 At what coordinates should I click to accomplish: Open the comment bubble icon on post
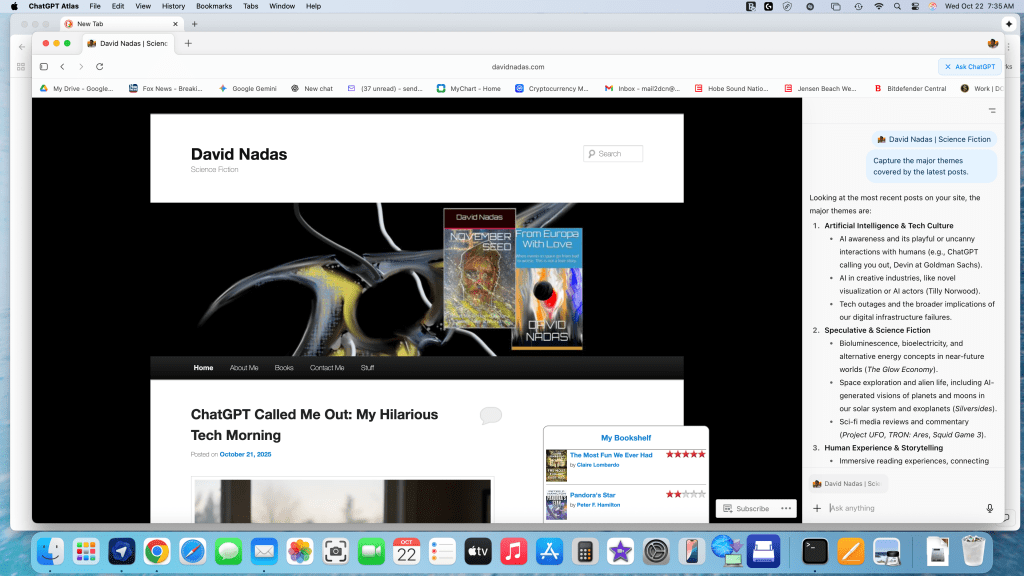(490, 415)
